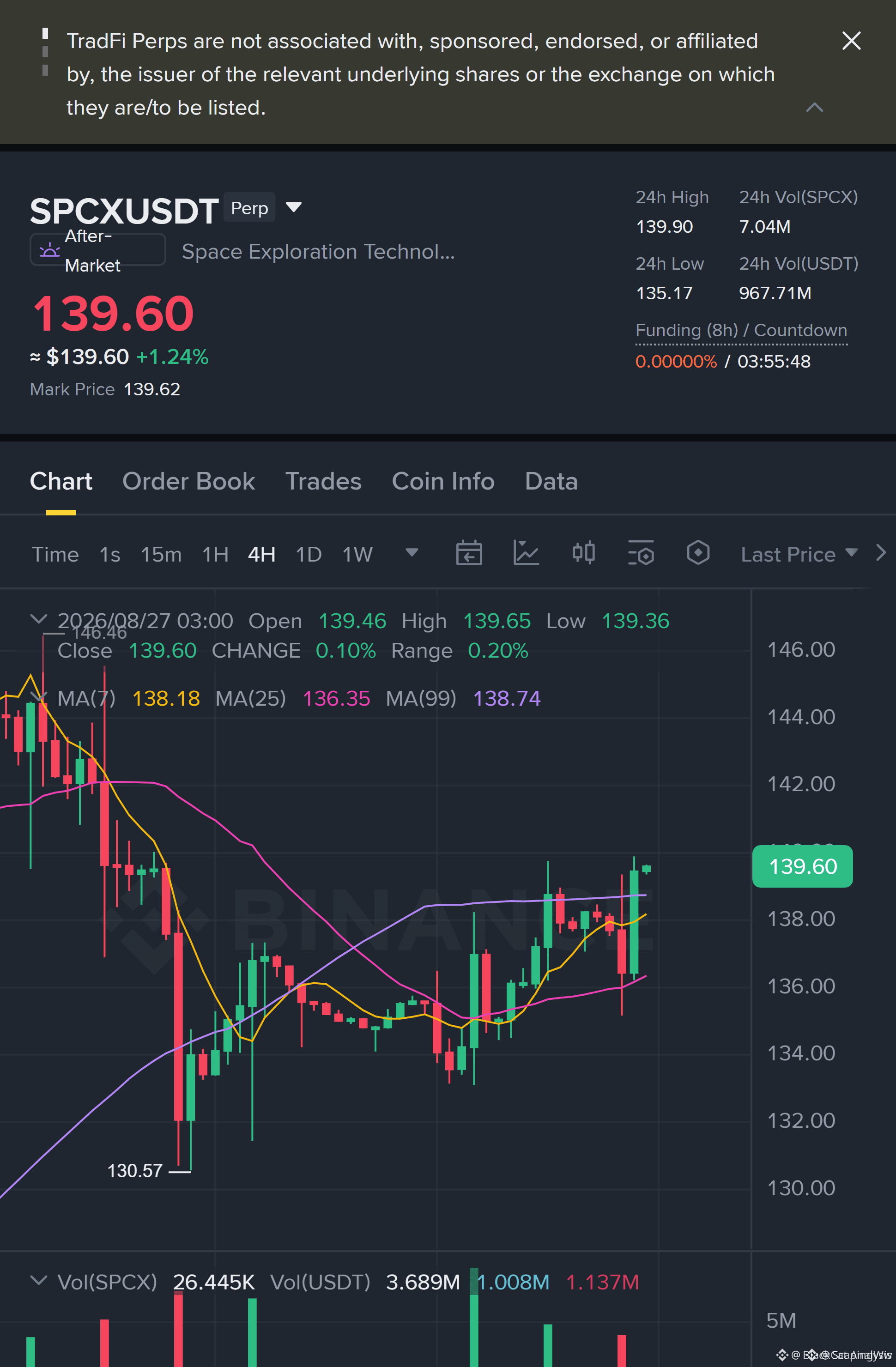Tap the MA(25) value 136.35

(336, 698)
